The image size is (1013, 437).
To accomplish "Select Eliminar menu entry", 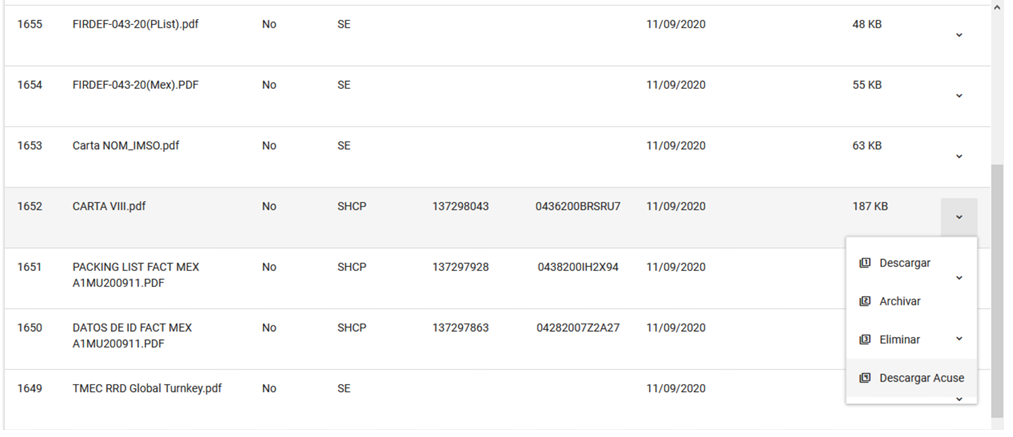I will pos(899,339).
